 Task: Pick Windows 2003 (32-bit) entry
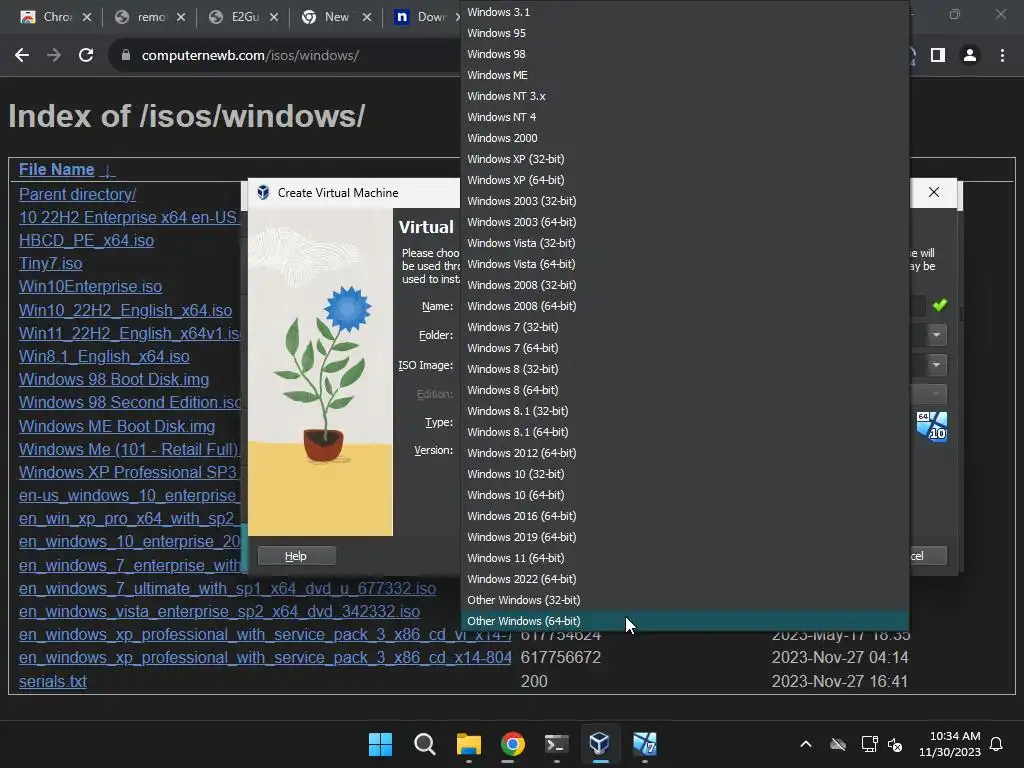[x=684, y=200]
